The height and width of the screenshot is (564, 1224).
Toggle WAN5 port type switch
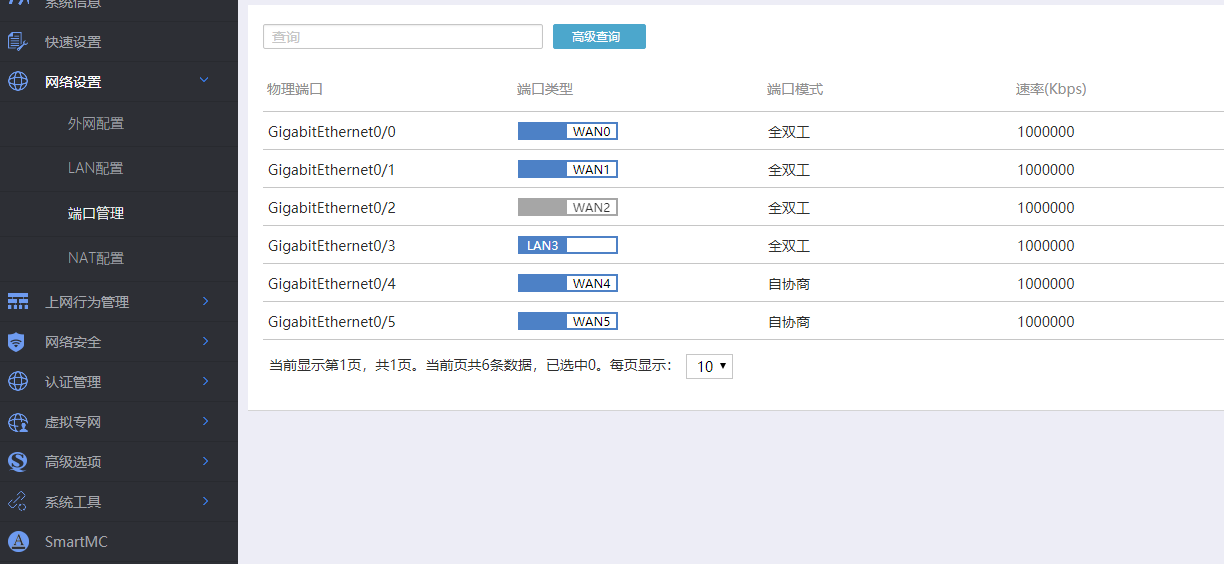[x=567, y=321]
